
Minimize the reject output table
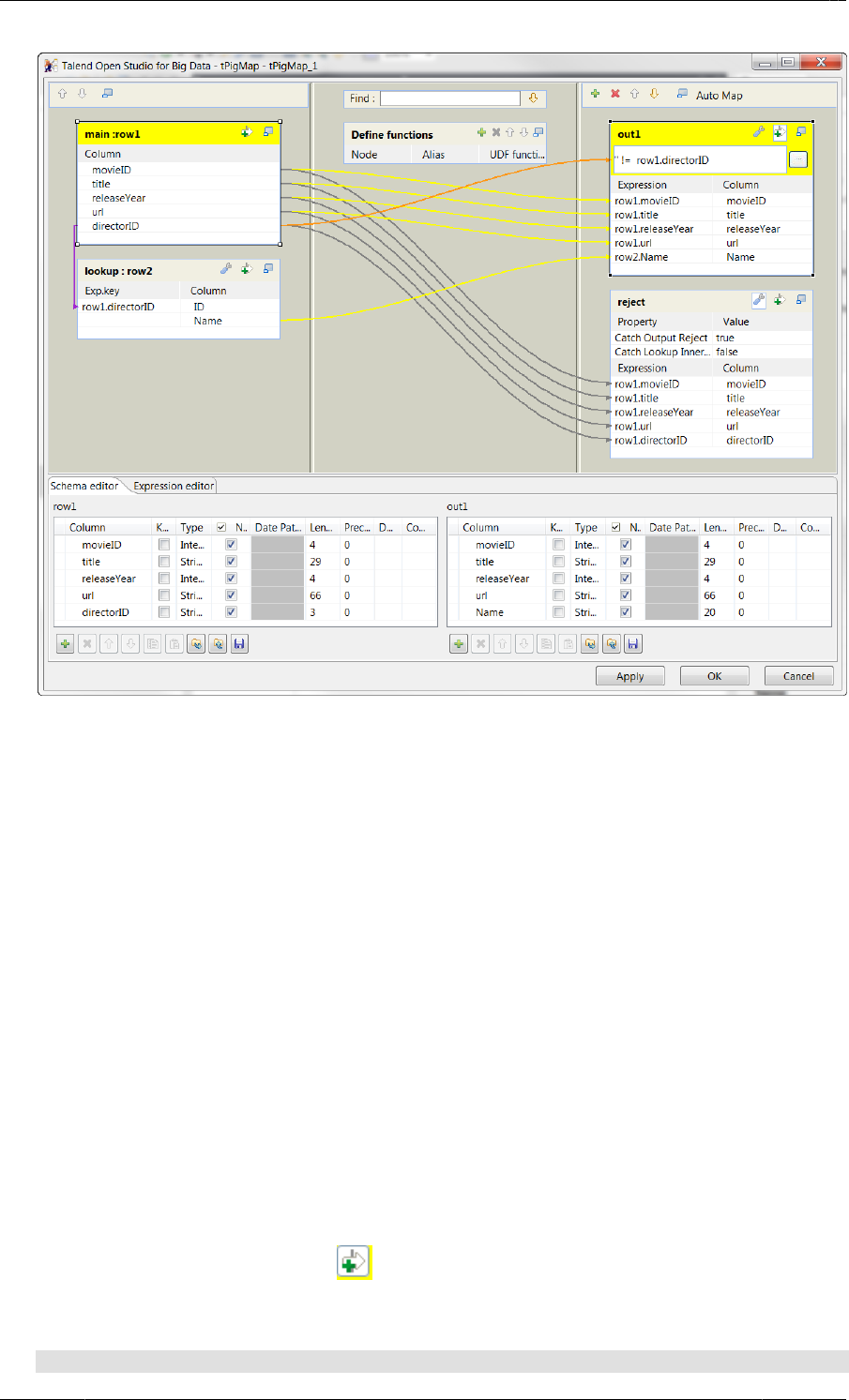point(801,300)
